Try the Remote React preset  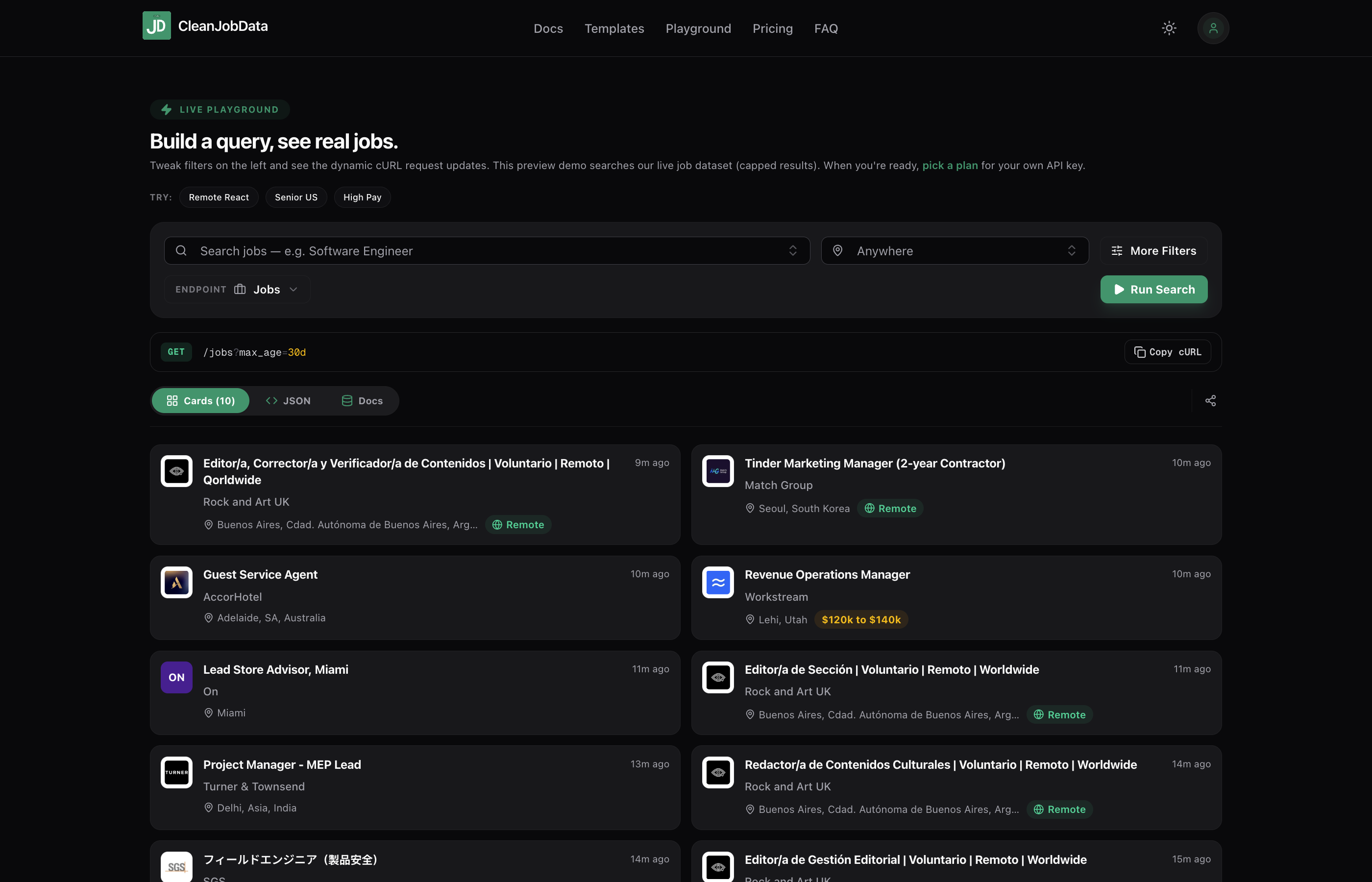[219, 197]
